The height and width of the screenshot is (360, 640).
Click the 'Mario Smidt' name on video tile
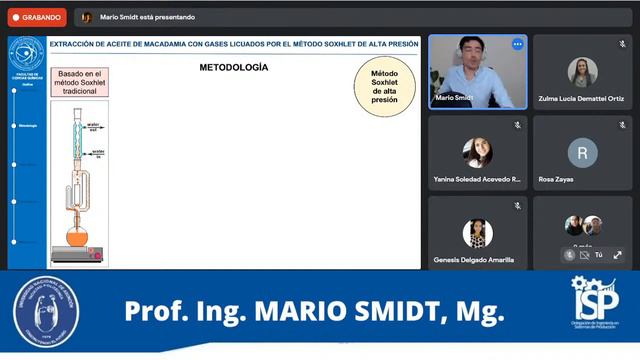click(x=454, y=98)
